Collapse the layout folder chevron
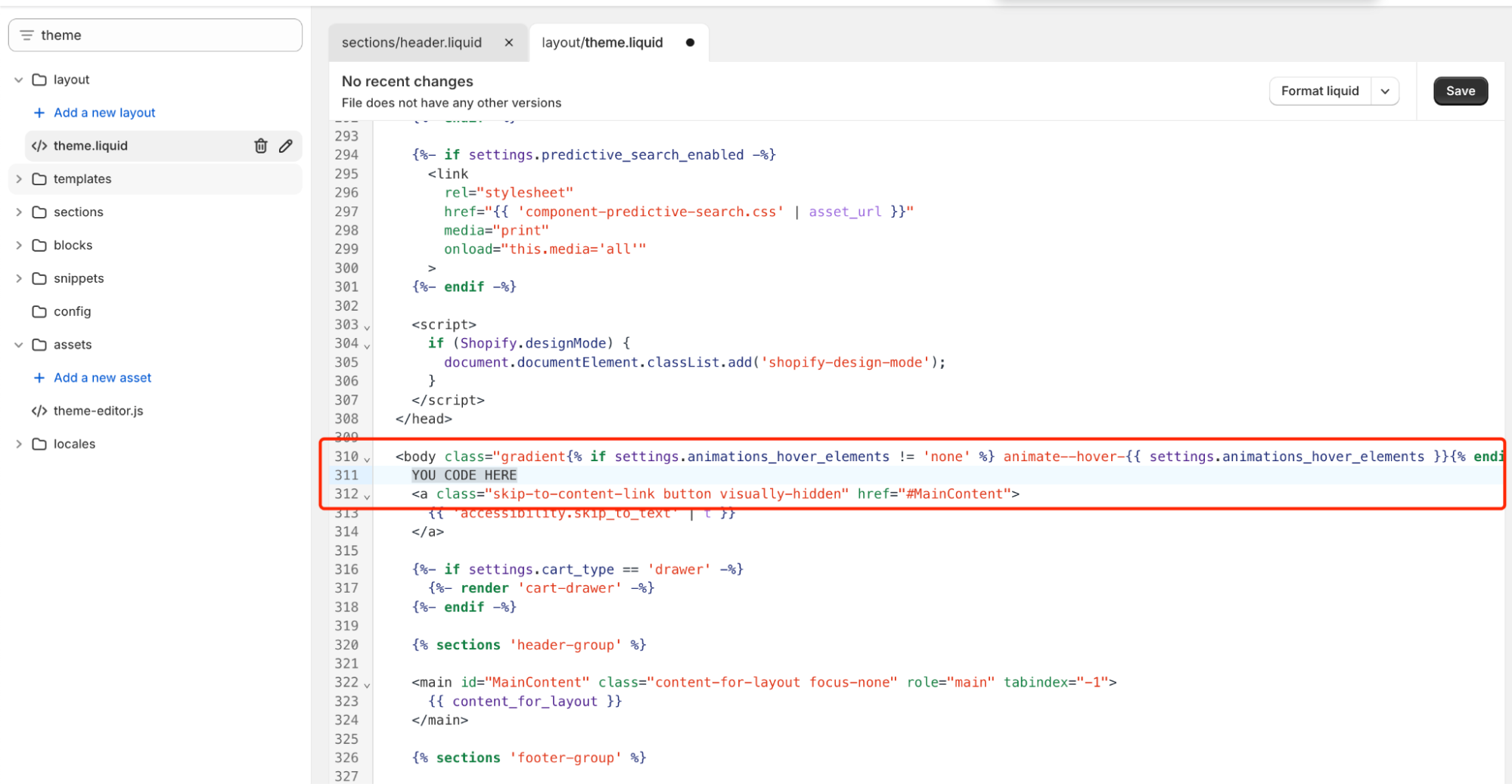Image resolution: width=1512 pixels, height=784 pixels. (19, 79)
